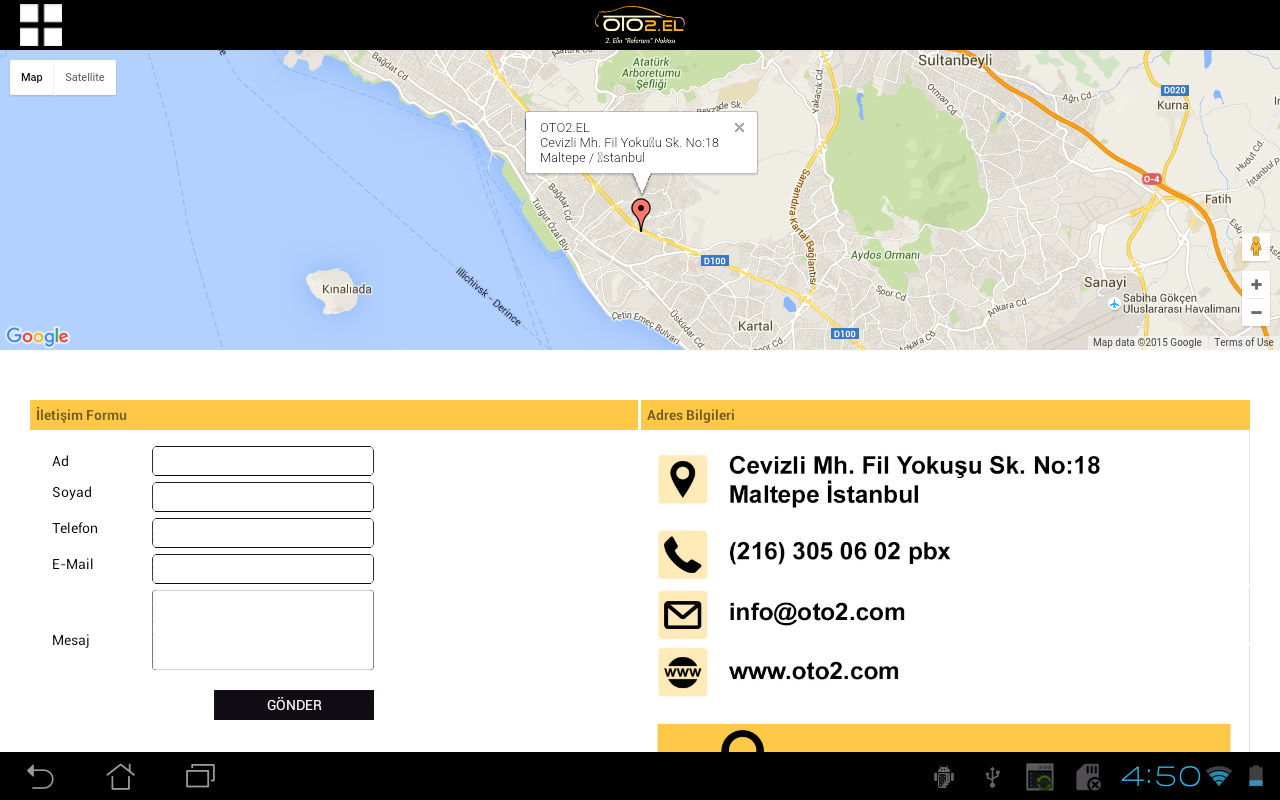This screenshot has width=1280, height=800.
Task: Open the www.oto2.com website link
Action: coord(814,671)
